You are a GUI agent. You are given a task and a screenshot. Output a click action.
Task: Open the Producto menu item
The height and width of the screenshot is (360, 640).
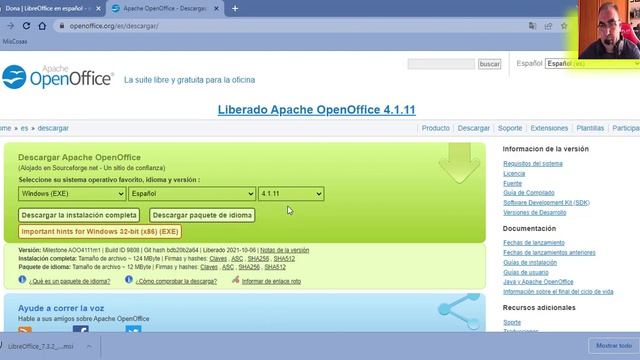coord(436,128)
